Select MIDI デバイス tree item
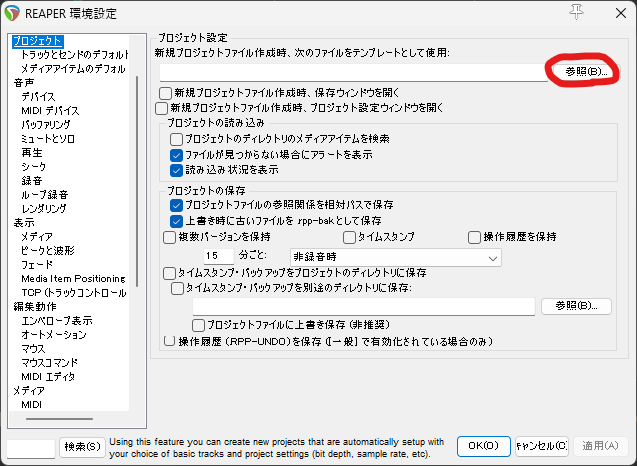Image resolution: width=637 pixels, height=466 pixels. 50,111
